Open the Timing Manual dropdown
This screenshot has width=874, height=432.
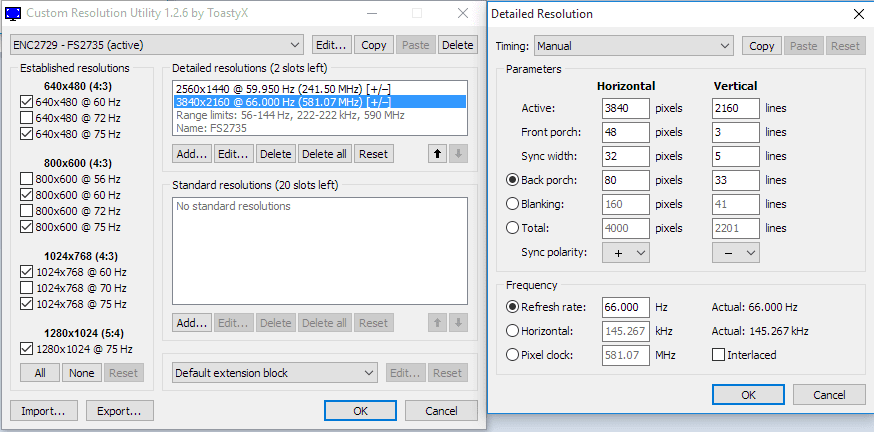(633, 46)
